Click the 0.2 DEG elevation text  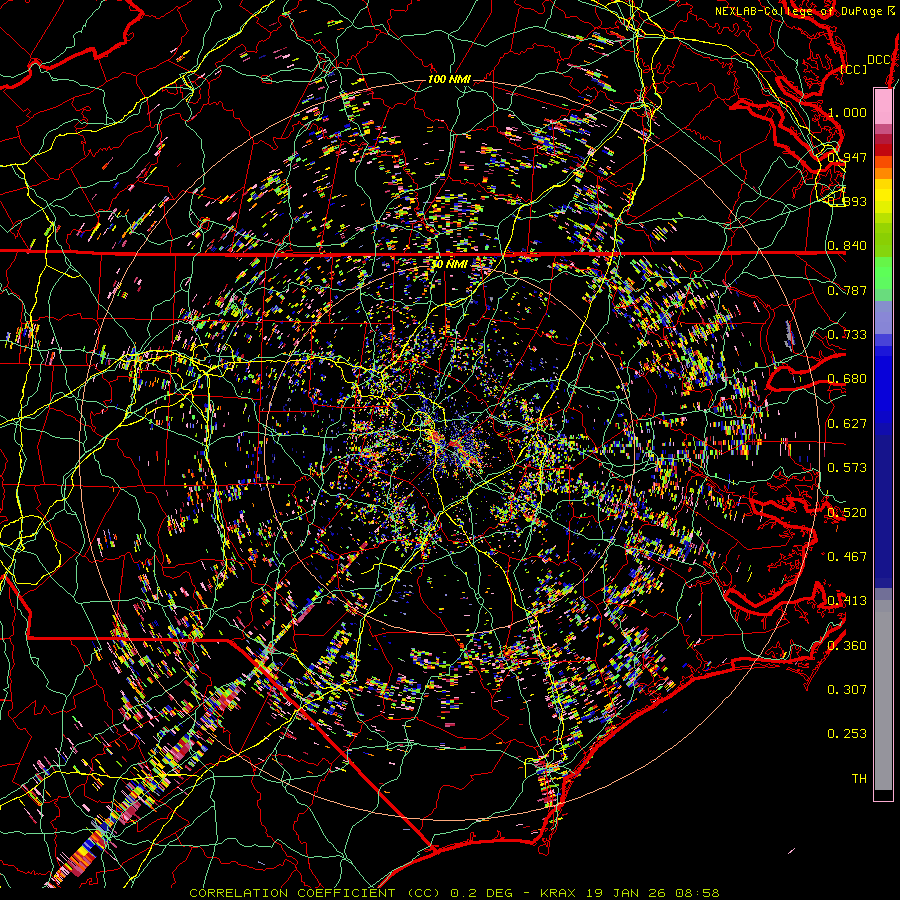[482, 893]
